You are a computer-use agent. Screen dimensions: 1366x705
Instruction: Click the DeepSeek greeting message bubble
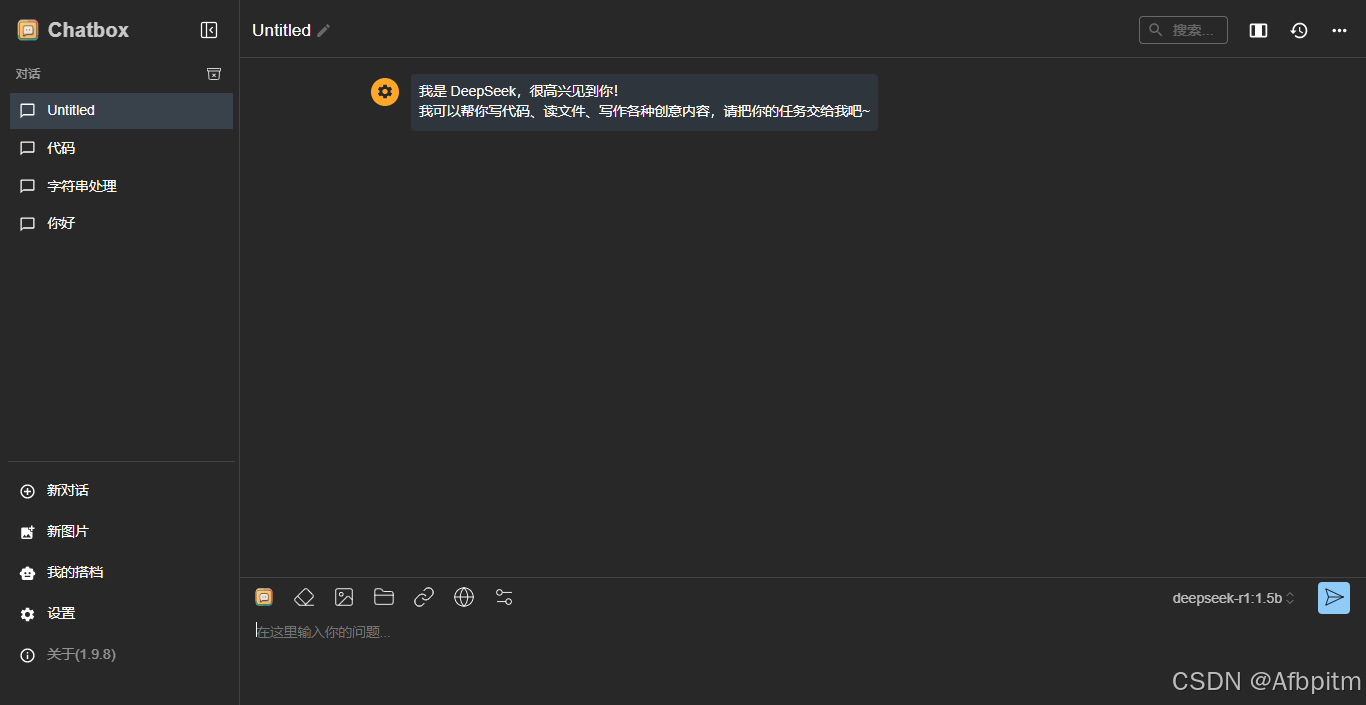644,102
